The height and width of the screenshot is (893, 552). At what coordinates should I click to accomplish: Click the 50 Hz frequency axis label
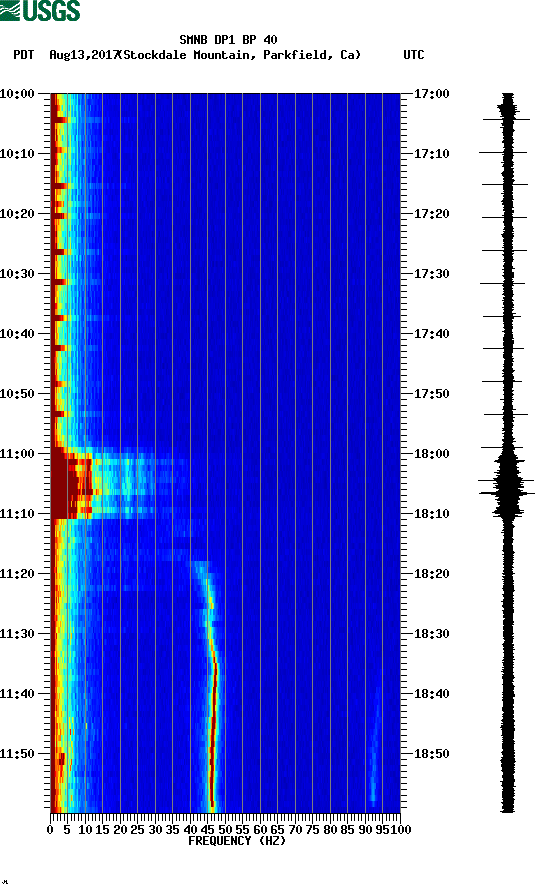[225, 830]
